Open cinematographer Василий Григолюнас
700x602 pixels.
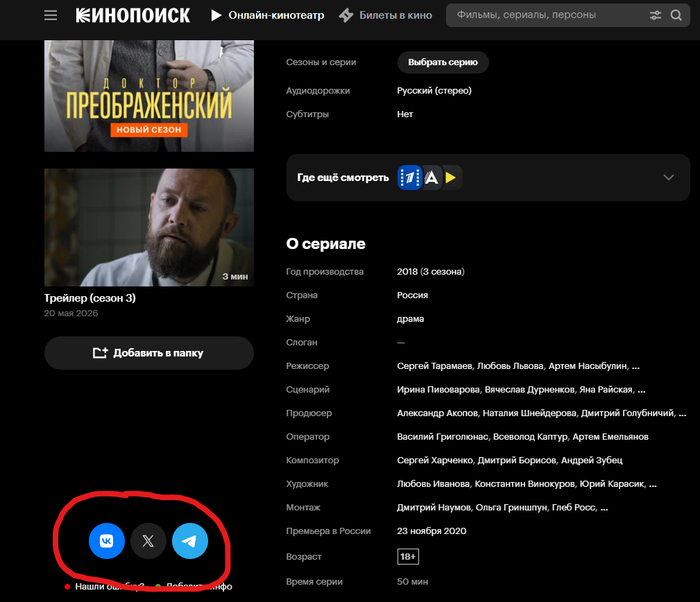pyautogui.click(x=442, y=437)
